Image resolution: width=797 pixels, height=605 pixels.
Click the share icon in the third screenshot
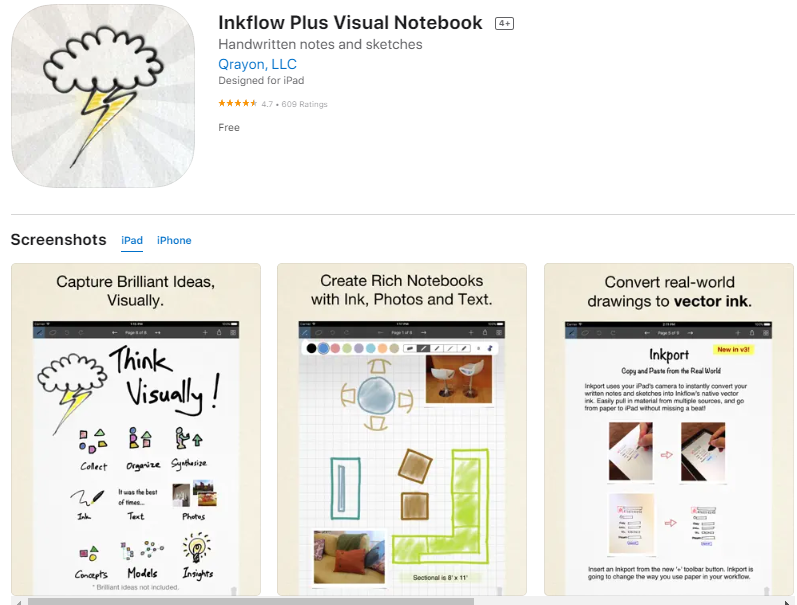[x=752, y=333]
